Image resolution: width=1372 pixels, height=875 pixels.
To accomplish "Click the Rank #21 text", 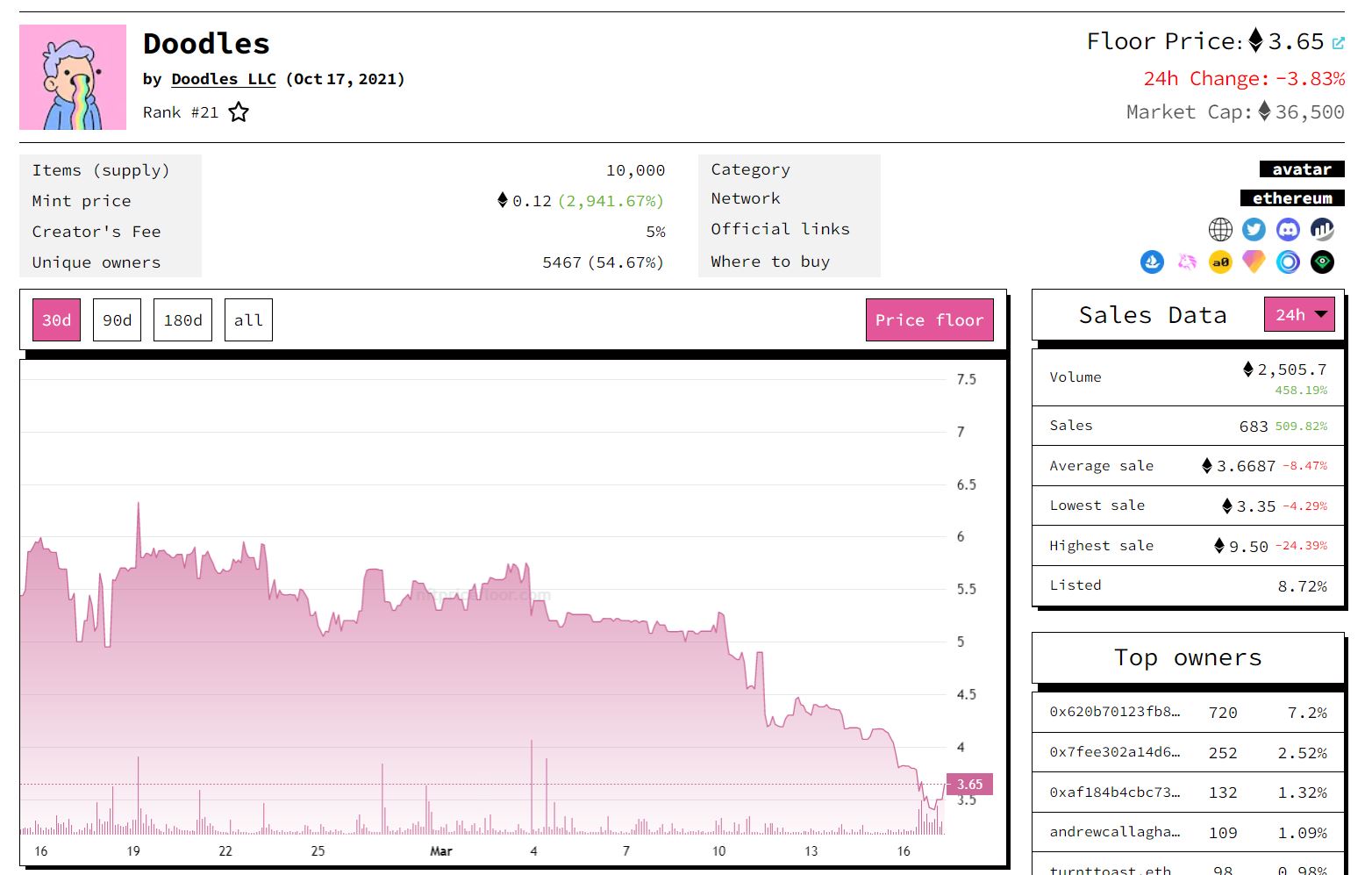I will pos(181,112).
